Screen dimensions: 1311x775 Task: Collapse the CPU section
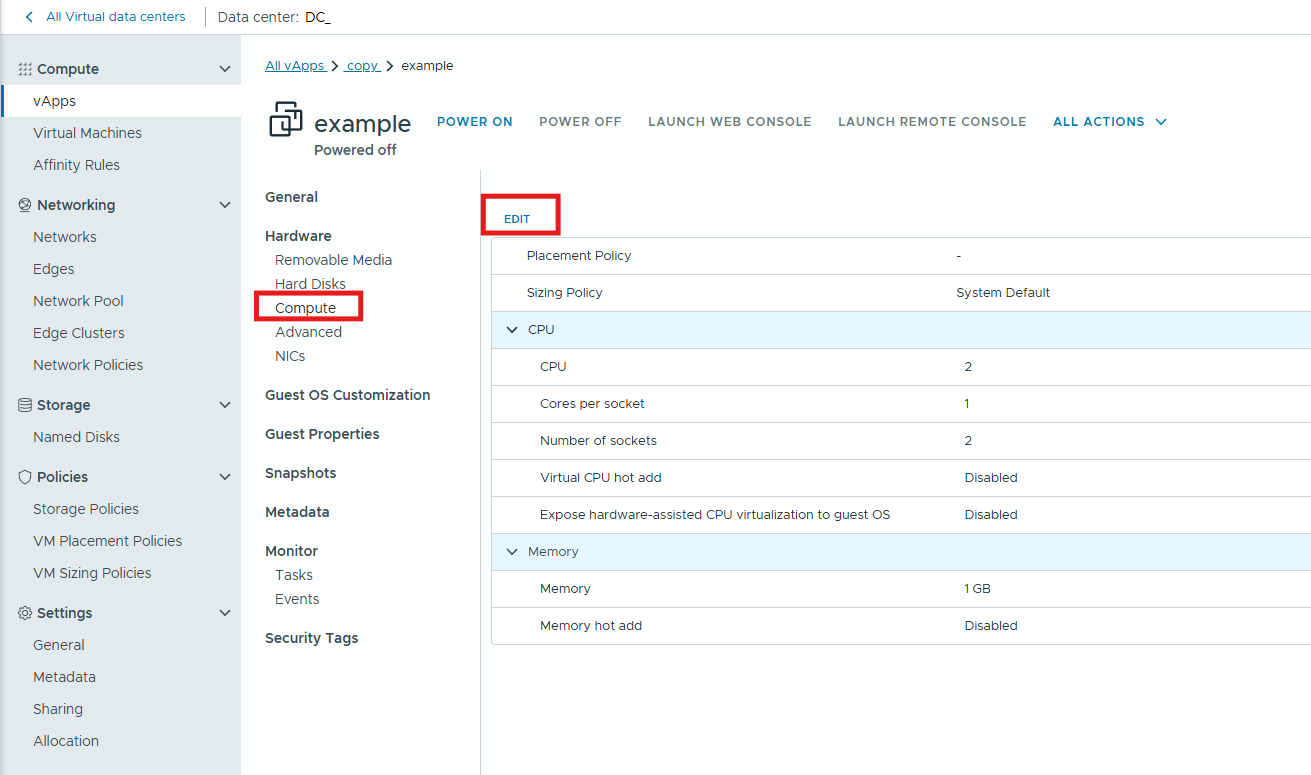[512, 329]
